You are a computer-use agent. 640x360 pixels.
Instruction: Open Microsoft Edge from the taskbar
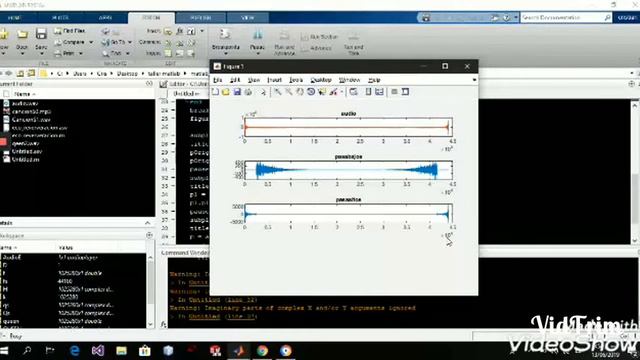click(75, 351)
